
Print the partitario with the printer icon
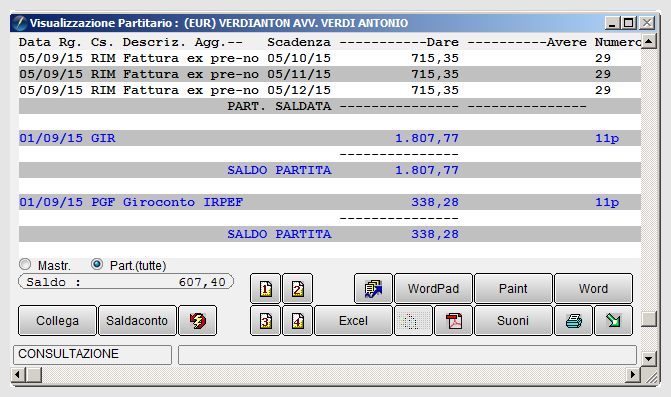pyautogui.click(x=573, y=320)
